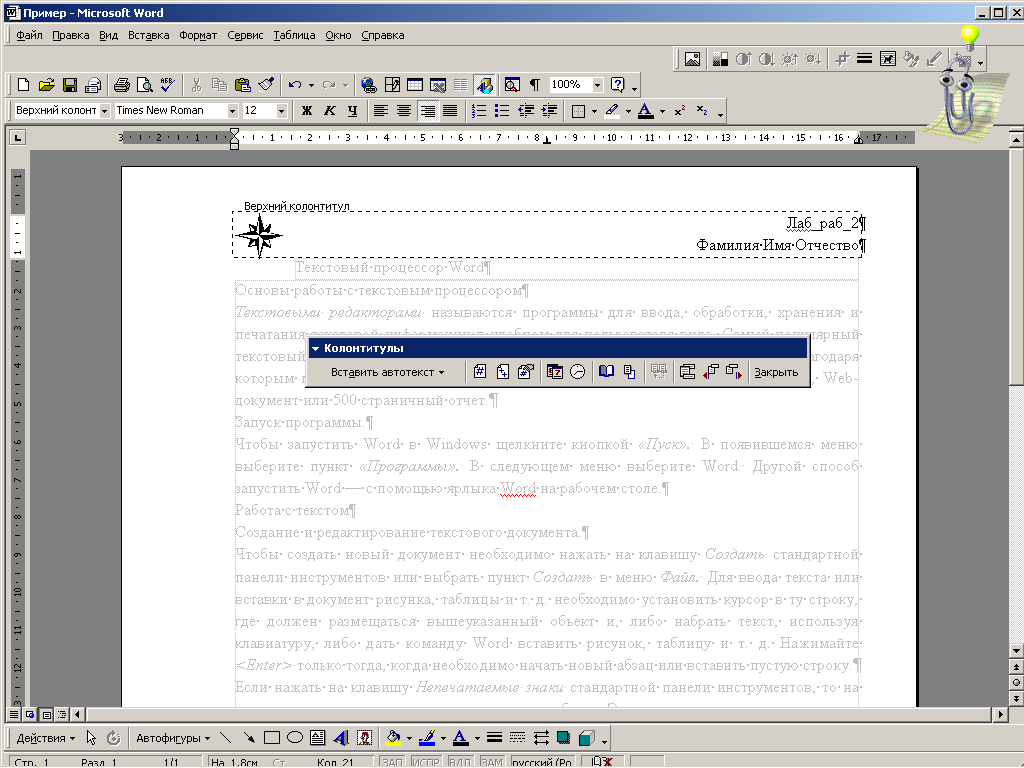This screenshot has height=768, width=1024.
Task: Open the Сервис menu
Action: tap(245, 35)
